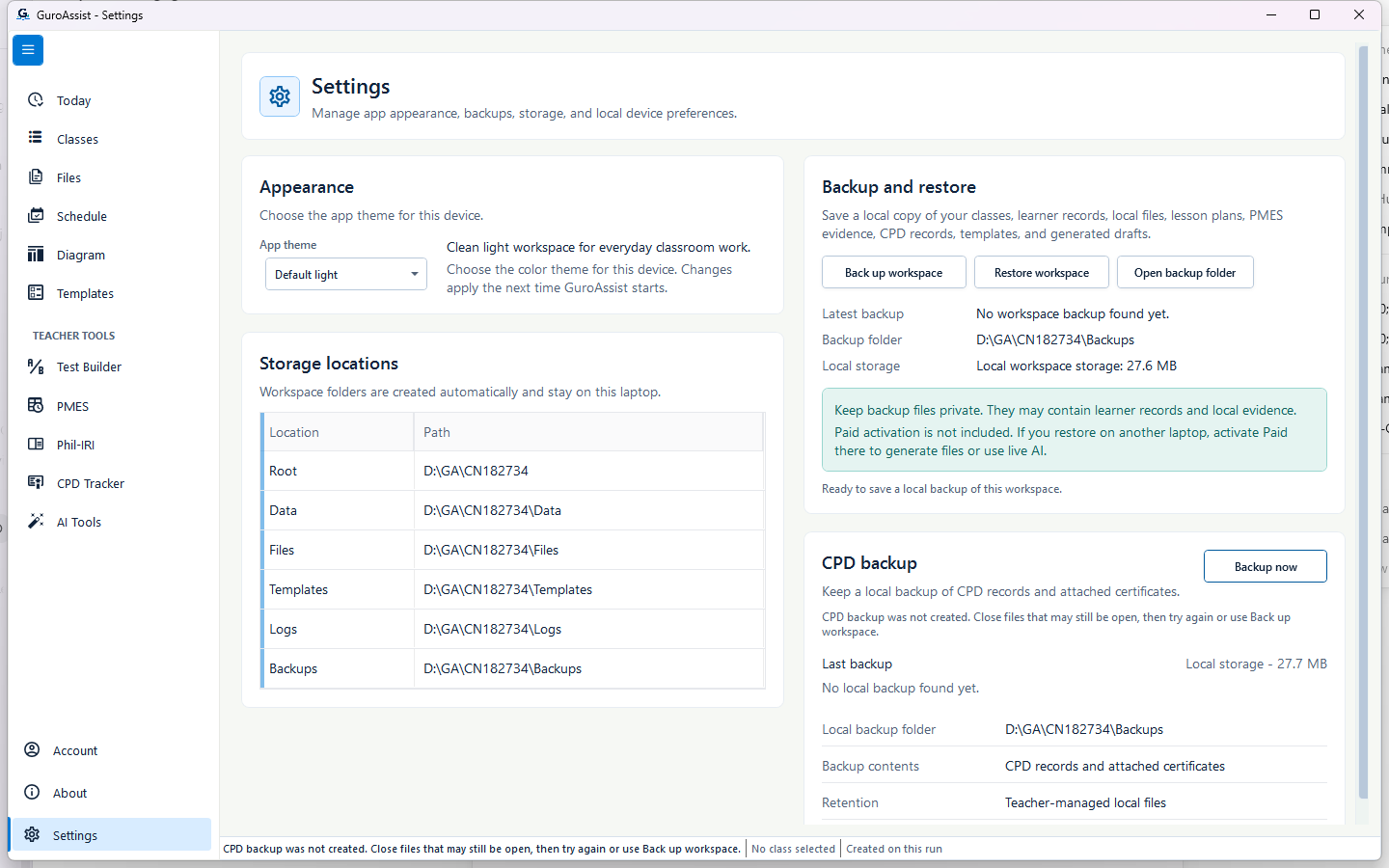Click the Test Builder percent icon
The width and height of the screenshot is (1389, 868).
tap(36, 366)
